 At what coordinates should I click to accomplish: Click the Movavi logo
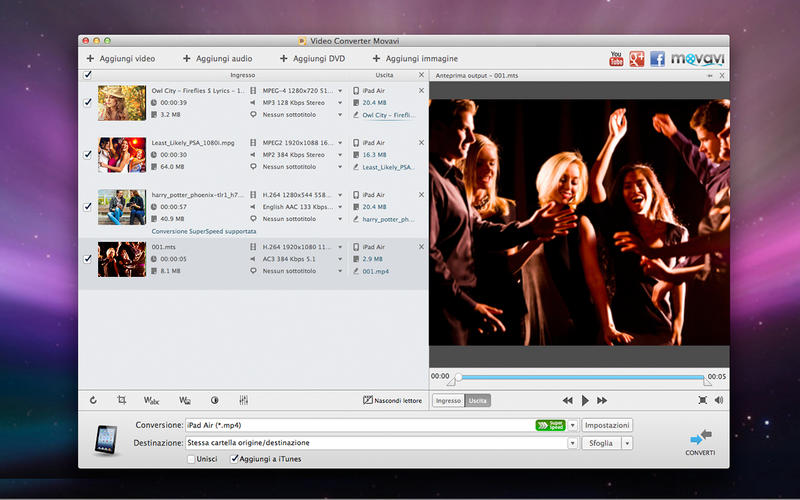point(697,59)
